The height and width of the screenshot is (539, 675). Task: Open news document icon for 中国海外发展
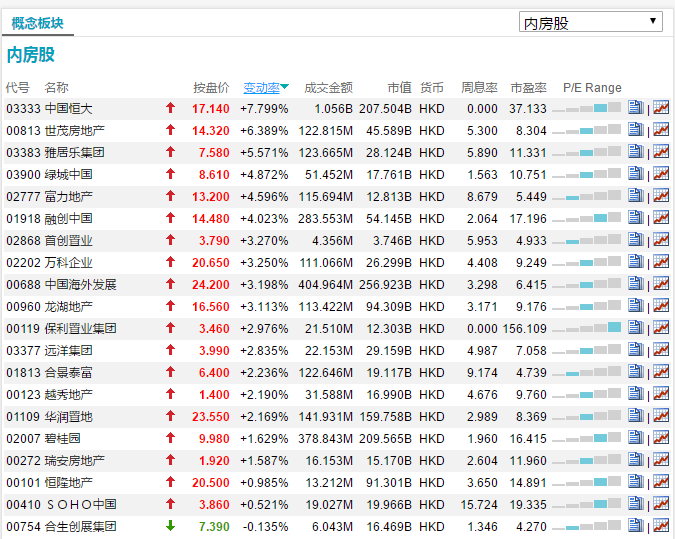coord(636,283)
